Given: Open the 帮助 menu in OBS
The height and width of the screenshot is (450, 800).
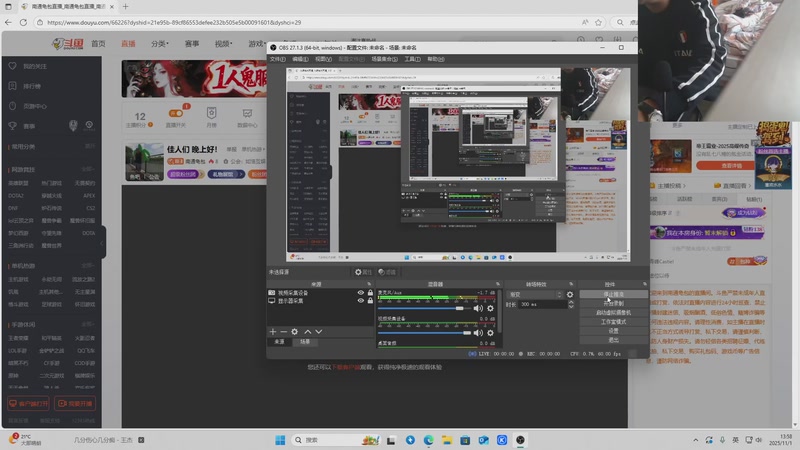Looking at the screenshot, I should click(436, 59).
